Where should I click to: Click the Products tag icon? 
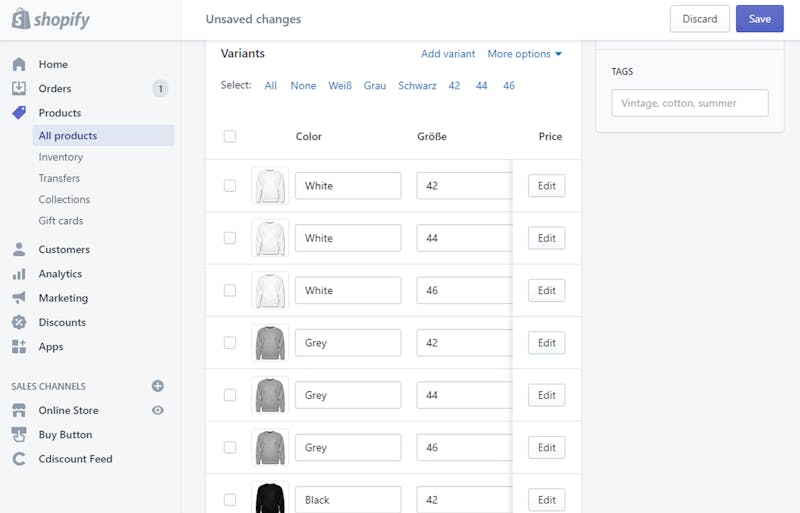pyautogui.click(x=19, y=112)
